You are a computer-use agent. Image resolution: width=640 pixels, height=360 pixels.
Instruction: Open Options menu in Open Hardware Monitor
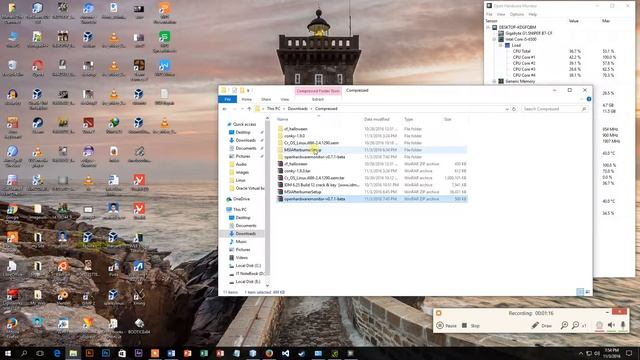[x=517, y=14]
